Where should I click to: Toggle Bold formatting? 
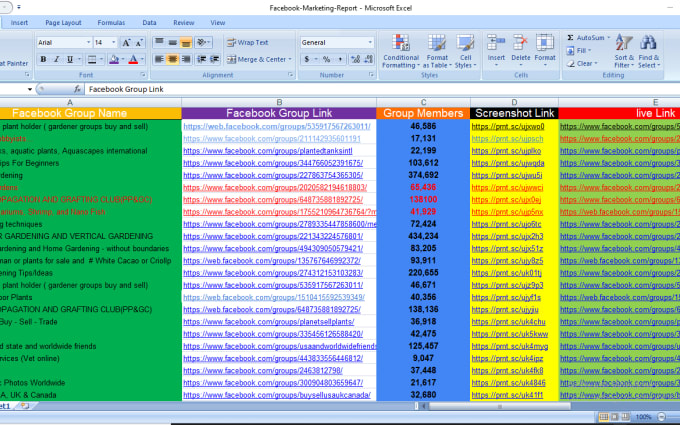click(x=43, y=59)
